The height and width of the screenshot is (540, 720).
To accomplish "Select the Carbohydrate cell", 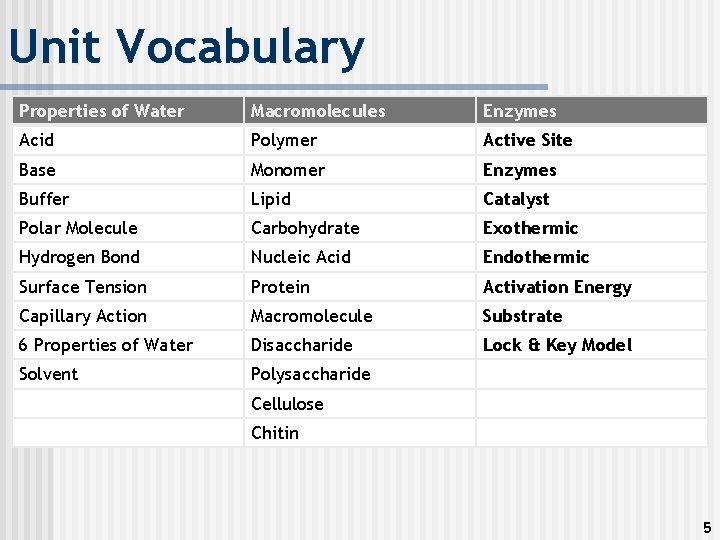I will coord(305,228).
